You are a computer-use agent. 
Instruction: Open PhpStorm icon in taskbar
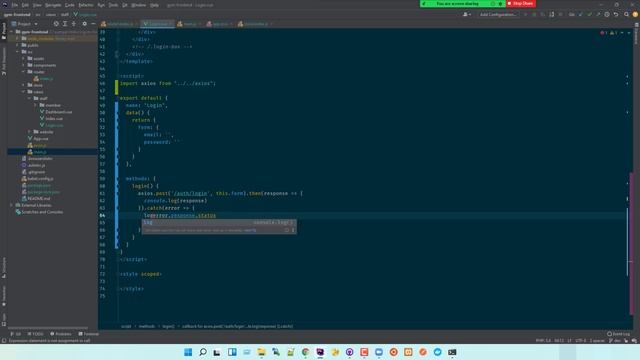pyautogui.click(x=320, y=352)
